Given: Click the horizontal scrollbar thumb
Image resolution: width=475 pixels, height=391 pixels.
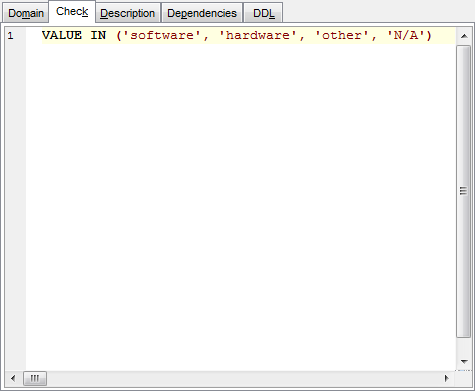Looking at the screenshot, I should coord(35,378).
